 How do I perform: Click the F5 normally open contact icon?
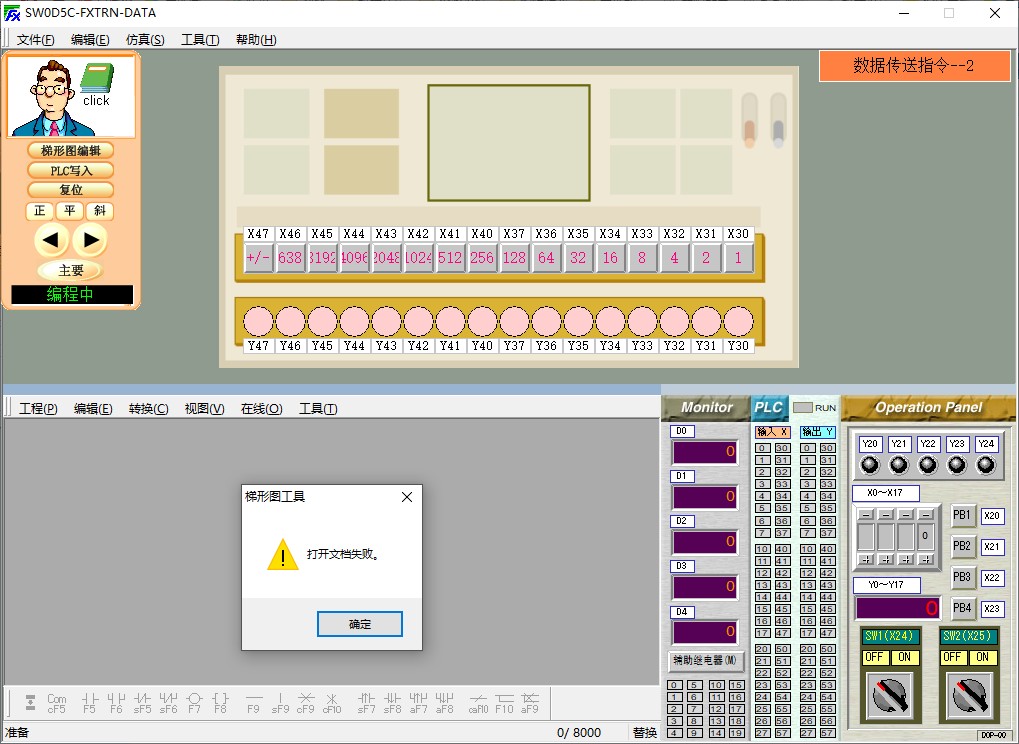click(x=89, y=702)
